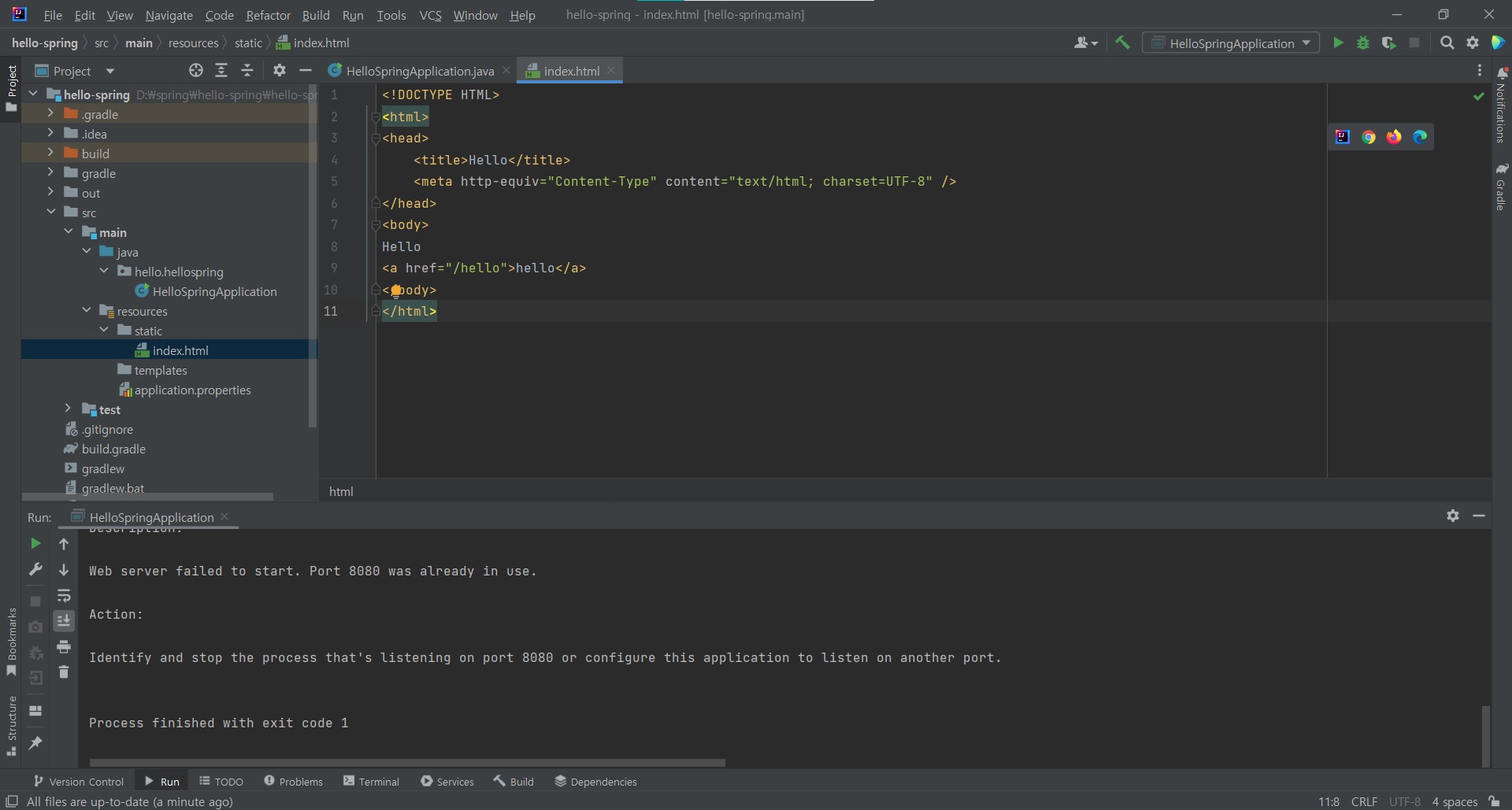The height and width of the screenshot is (810, 1512).
Task: Toggle Structure tool window
Action: point(11,726)
